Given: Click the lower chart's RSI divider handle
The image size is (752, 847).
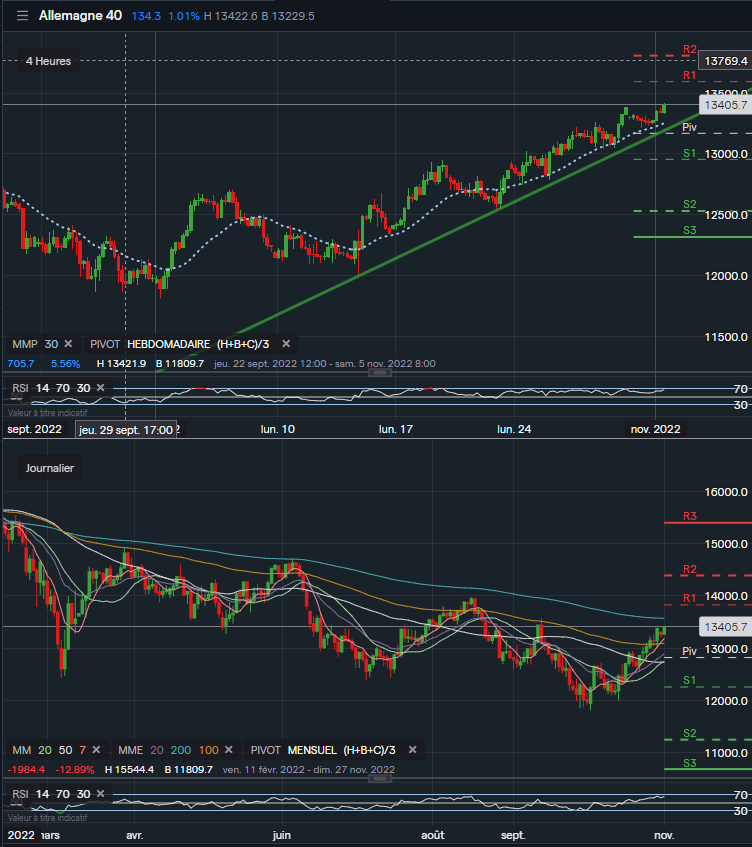Looking at the screenshot, I should tap(378, 778).
